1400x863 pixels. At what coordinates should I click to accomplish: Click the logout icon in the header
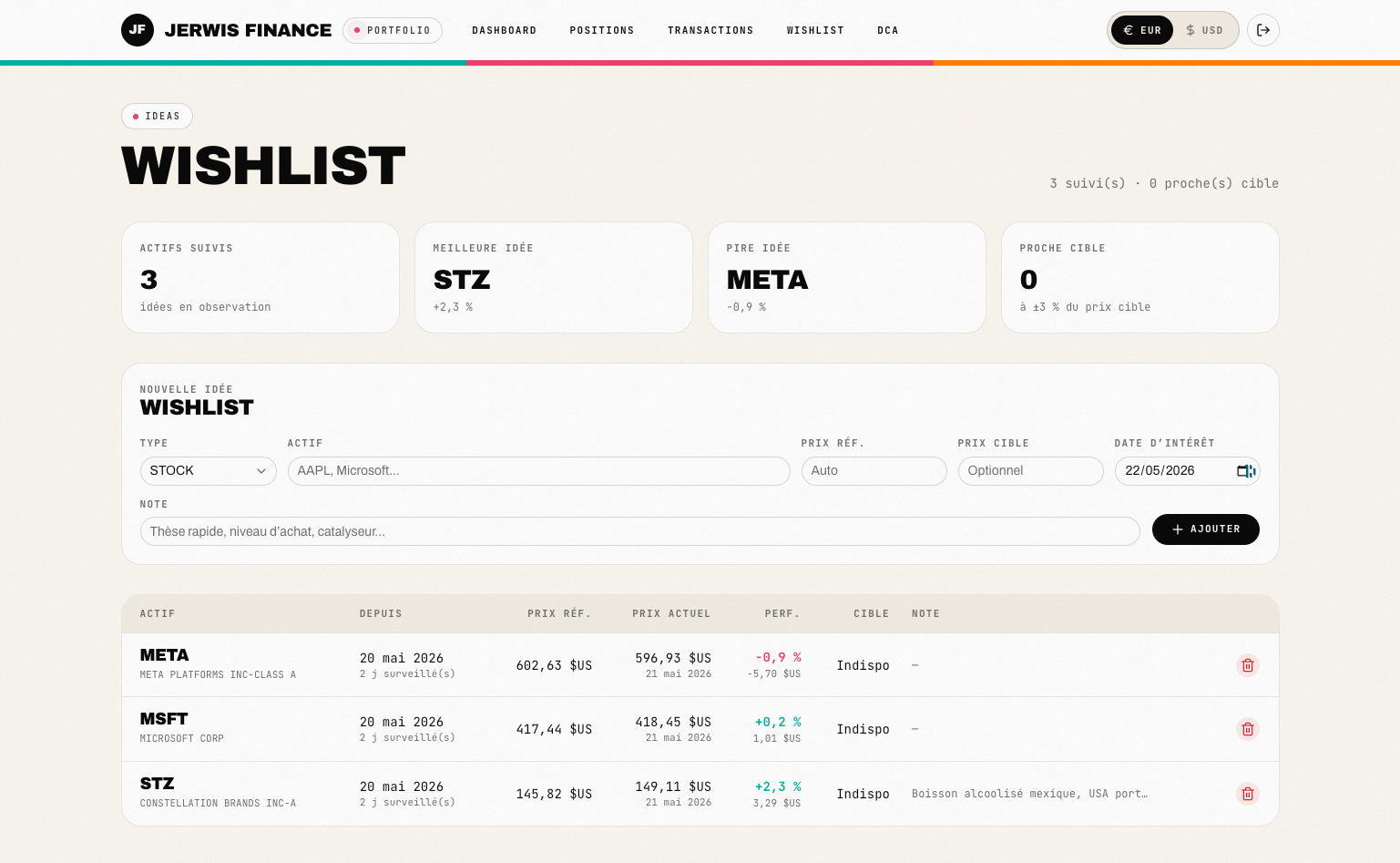click(x=1263, y=30)
